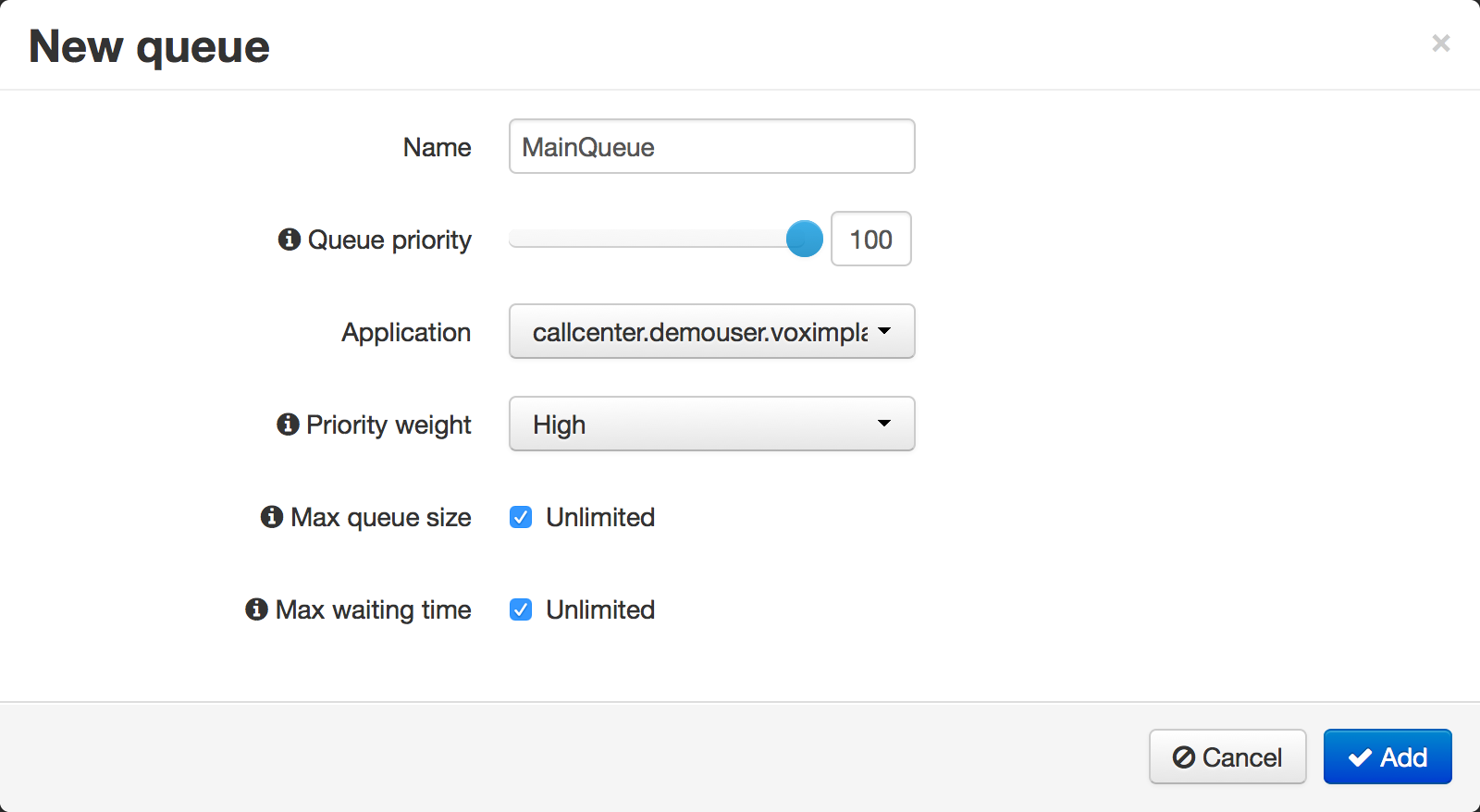Image resolution: width=1480 pixels, height=812 pixels.
Task: Click the Name field label
Action: 437,147
